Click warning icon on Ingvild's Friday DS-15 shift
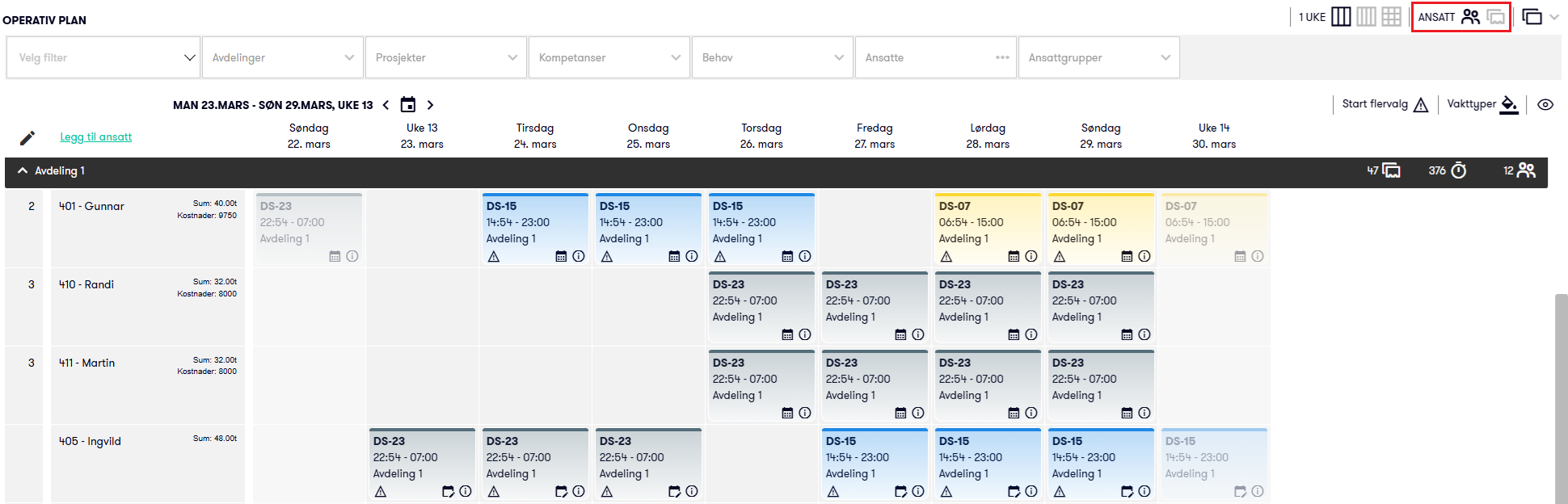The height and width of the screenshot is (504, 1568). tap(833, 492)
